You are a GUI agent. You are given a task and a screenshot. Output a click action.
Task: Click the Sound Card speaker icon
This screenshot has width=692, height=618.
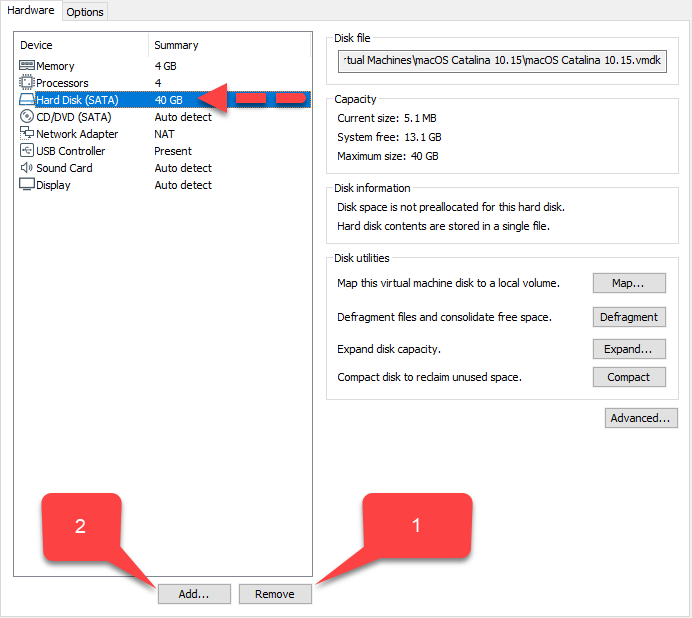pyautogui.click(x=27, y=168)
